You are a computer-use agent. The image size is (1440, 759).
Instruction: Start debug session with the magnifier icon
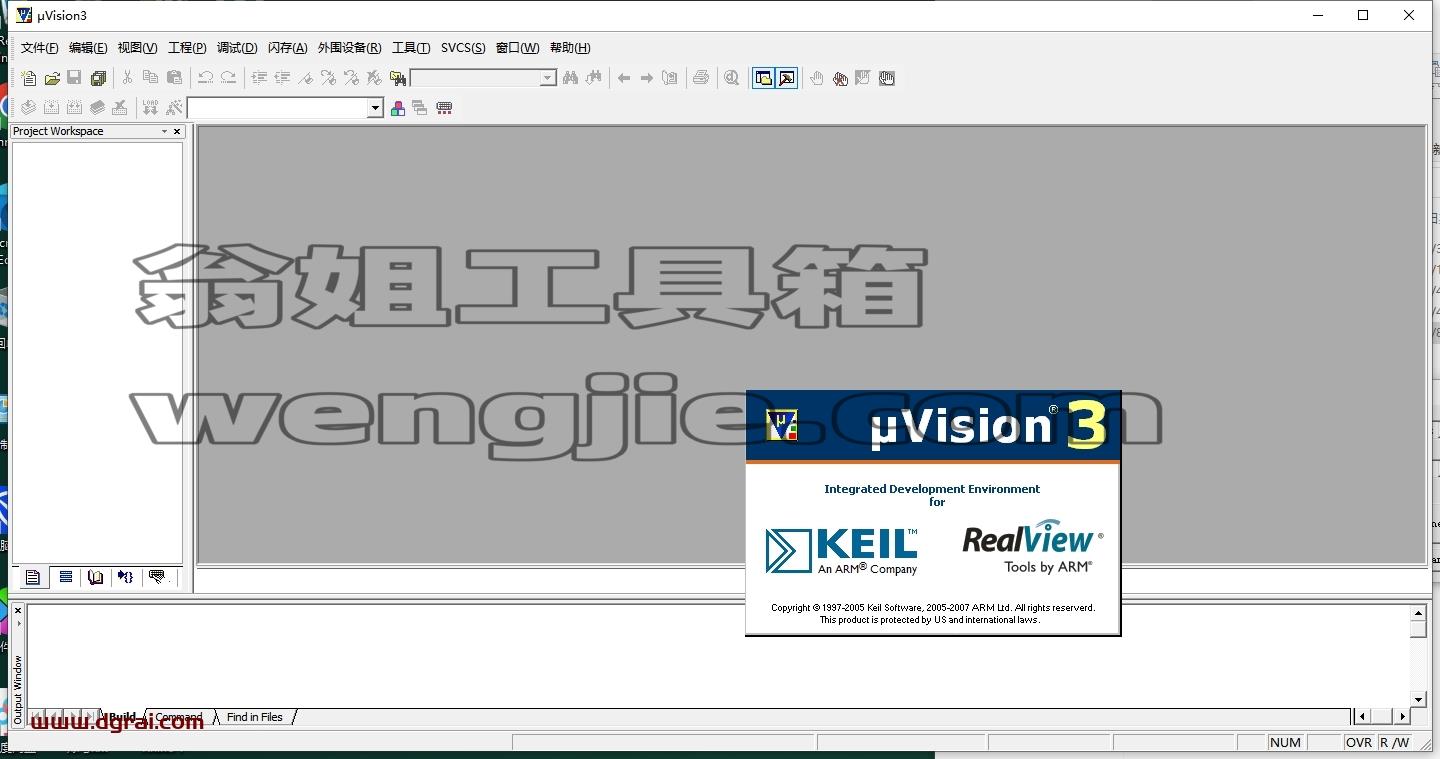coord(732,78)
